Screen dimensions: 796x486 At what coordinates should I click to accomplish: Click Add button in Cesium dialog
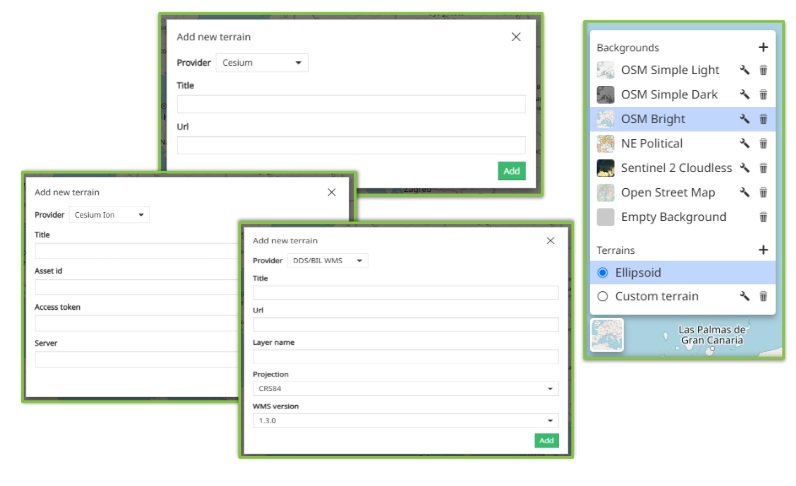[x=511, y=171]
